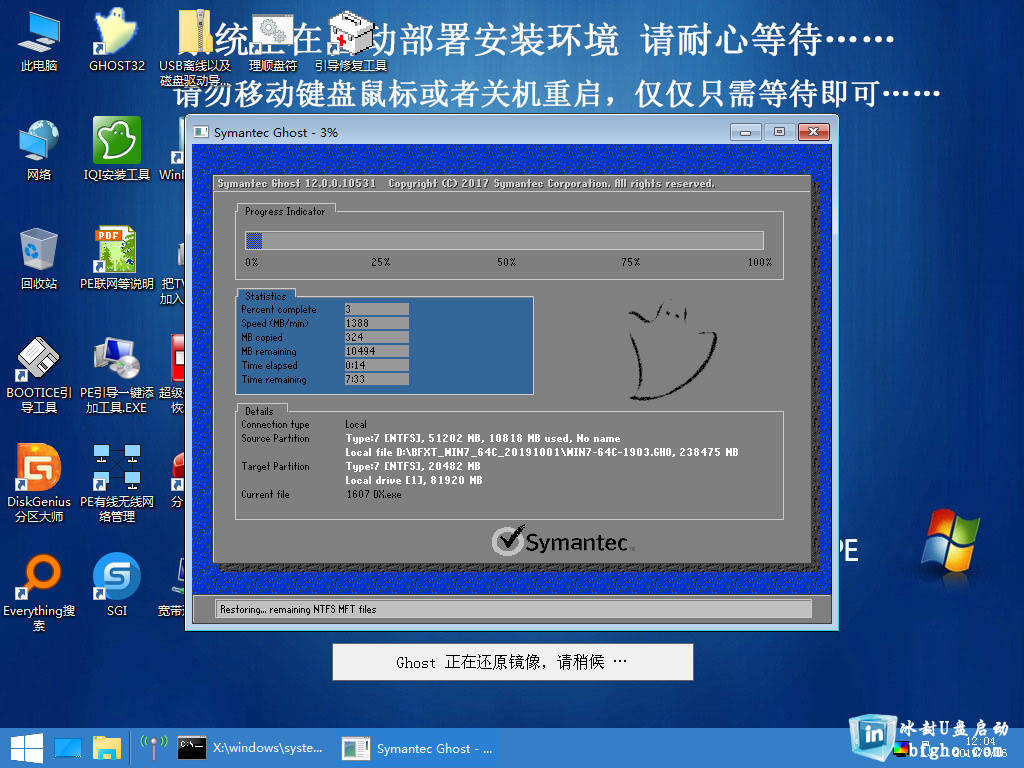This screenshot has height=768, width=1024.
Task: Click the MB copied value 324
Action: 377,337
